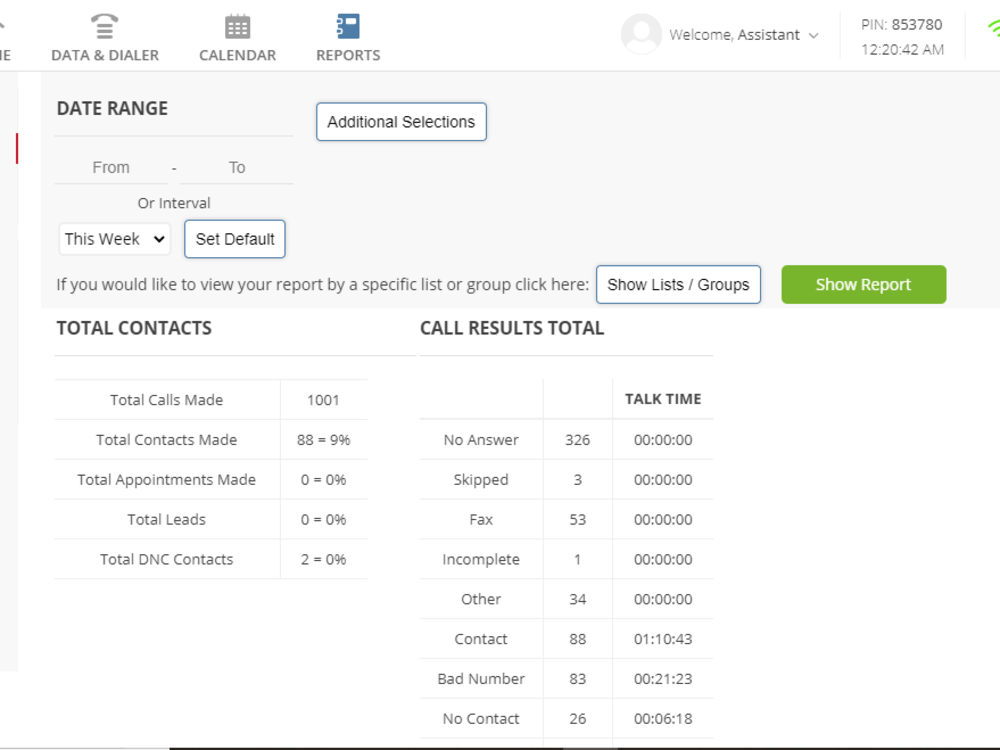Screen dimensions: 1000x750
Task: Click the 26 No Contact count
Action: click(x=578, y=719)
